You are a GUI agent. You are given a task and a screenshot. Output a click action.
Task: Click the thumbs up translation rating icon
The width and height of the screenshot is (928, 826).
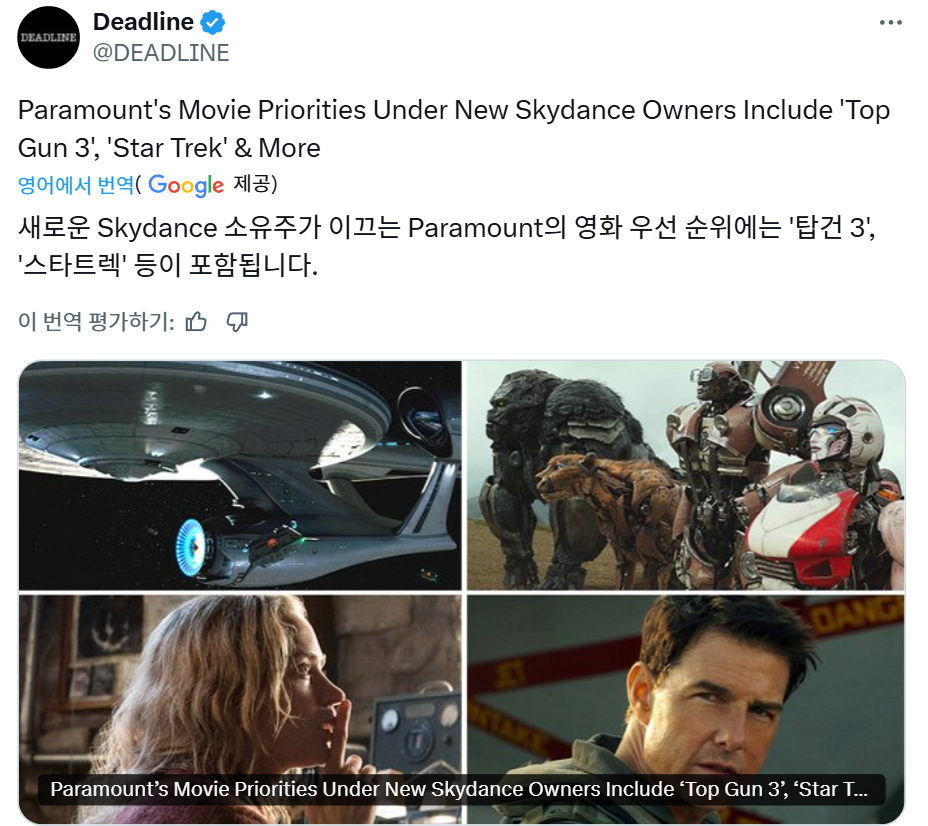point(196,322)
